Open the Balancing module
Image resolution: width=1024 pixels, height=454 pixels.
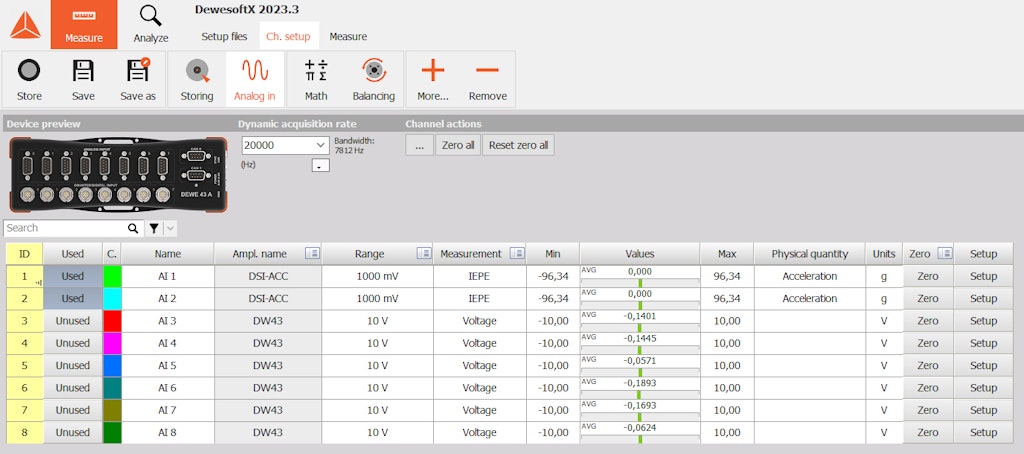[374, 79]
